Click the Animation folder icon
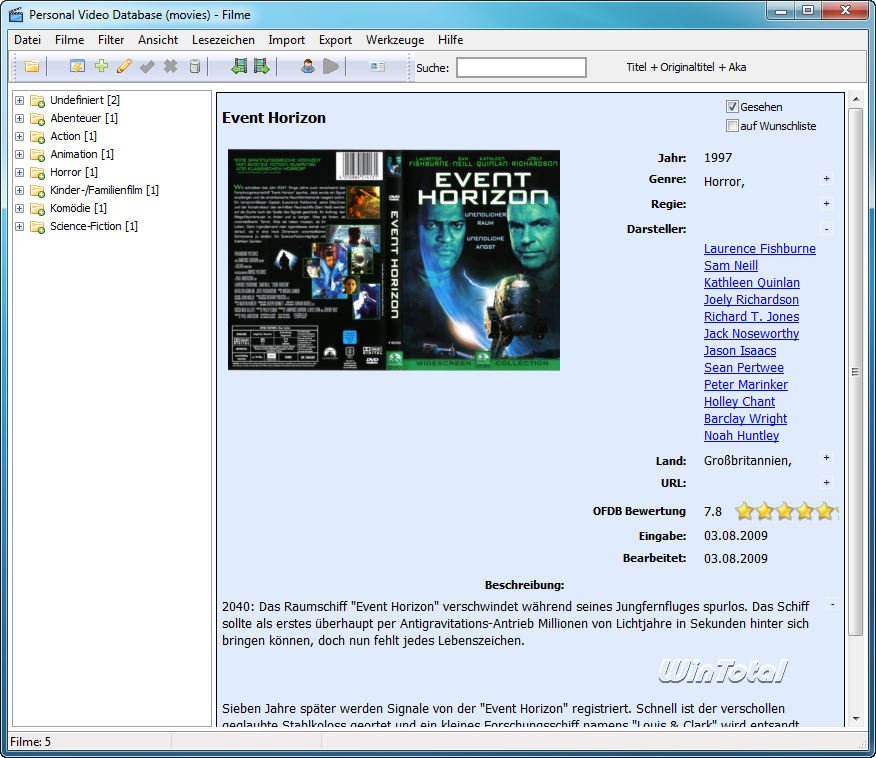The image size is (876, 758). click(37, 154)
